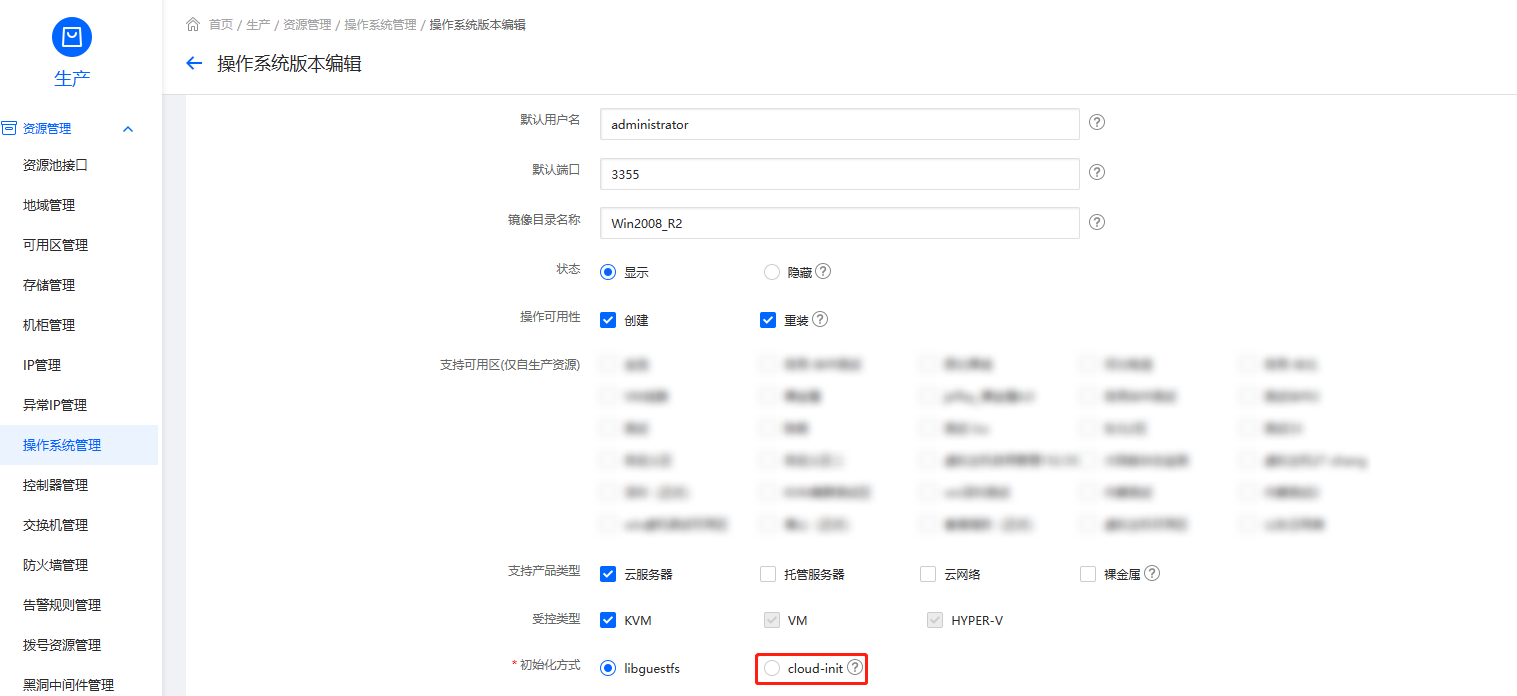1517x696 pixels.
Task: Enable the 托管服务器 checkbox
Action: [x=768, y=574]
